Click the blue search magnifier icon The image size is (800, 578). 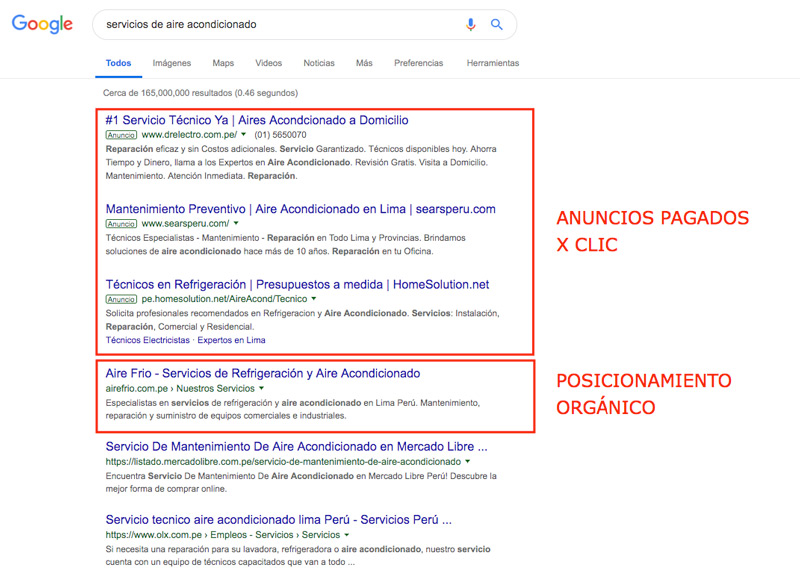(496, 24)
